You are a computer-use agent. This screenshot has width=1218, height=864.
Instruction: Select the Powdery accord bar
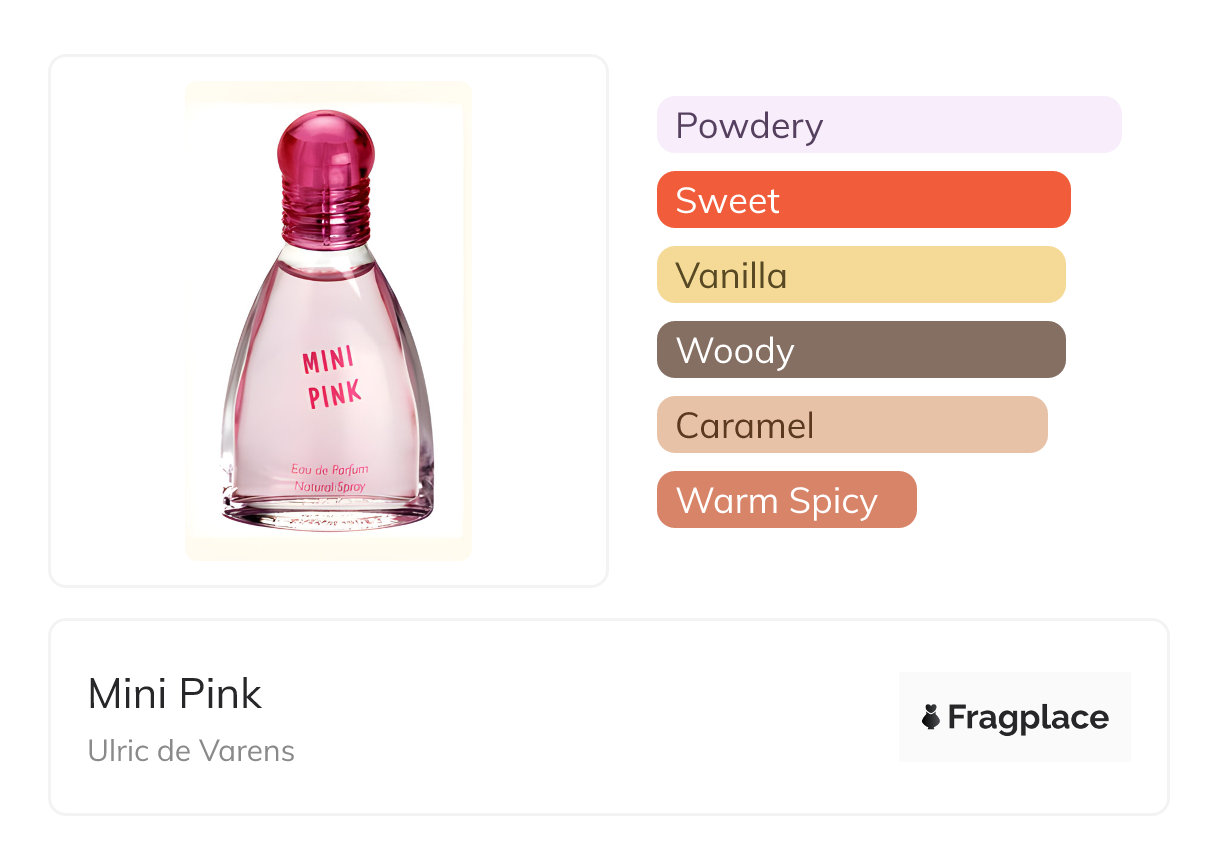coord(888,125)
